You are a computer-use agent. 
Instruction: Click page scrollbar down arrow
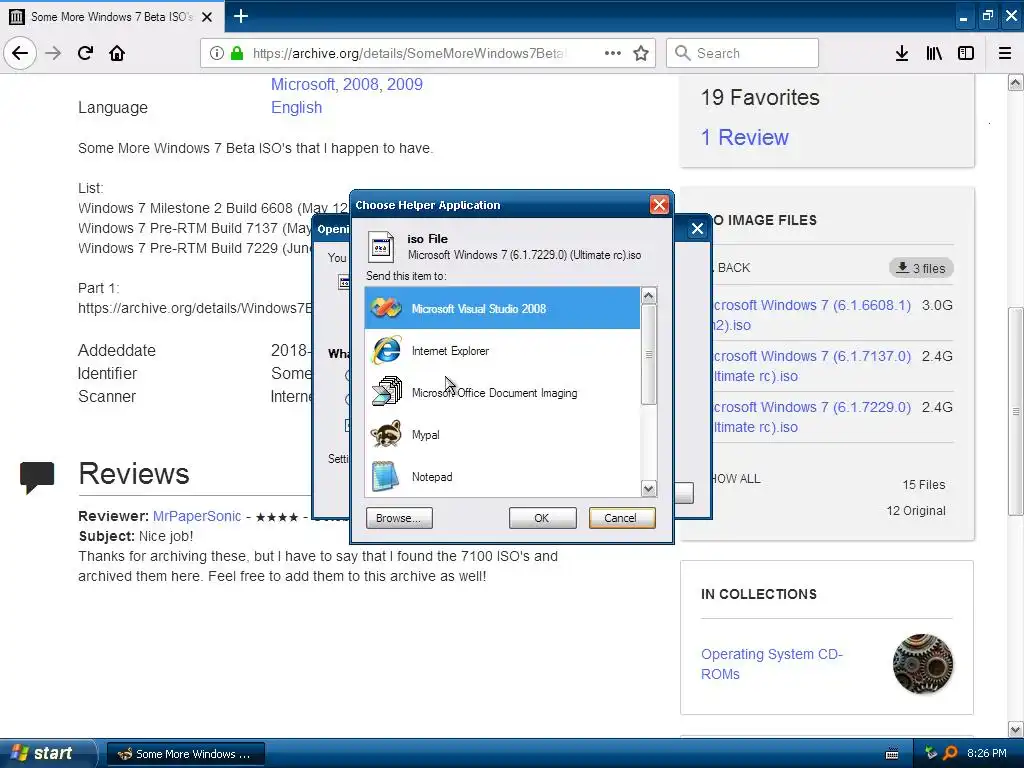click(1016, 729)
